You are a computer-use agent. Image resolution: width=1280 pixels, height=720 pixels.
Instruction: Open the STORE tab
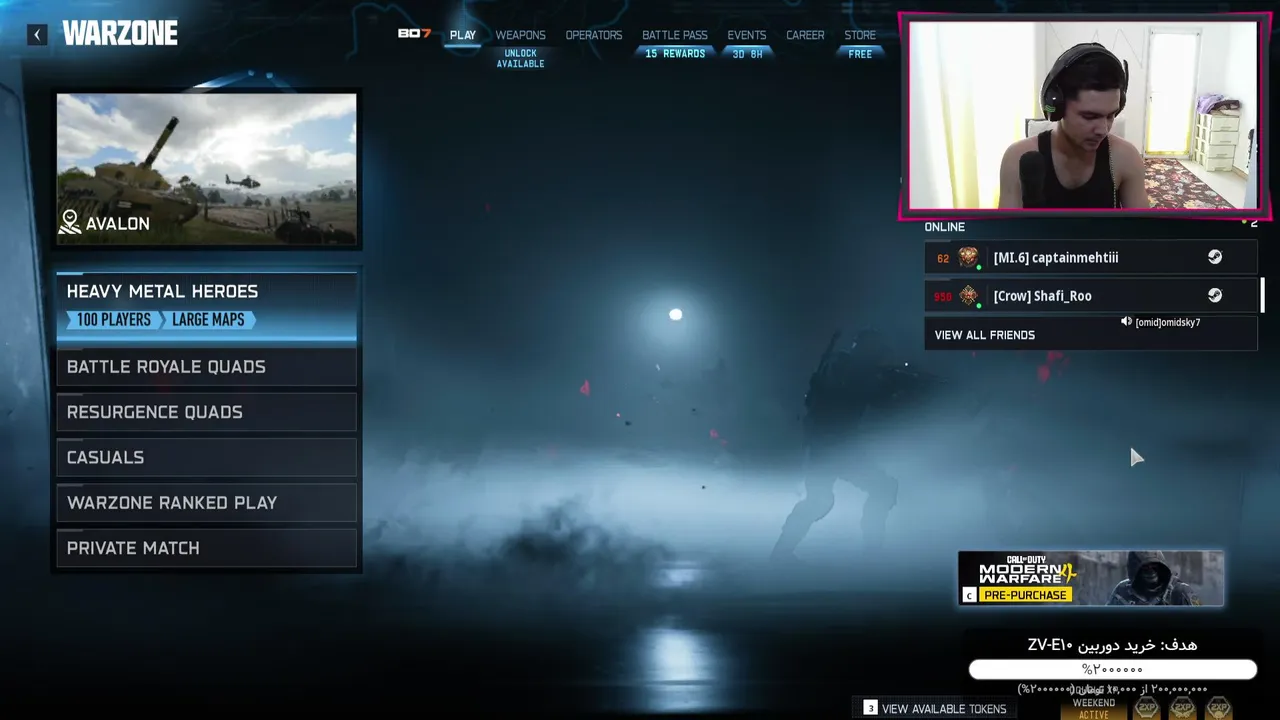click(x=860, y=35)
